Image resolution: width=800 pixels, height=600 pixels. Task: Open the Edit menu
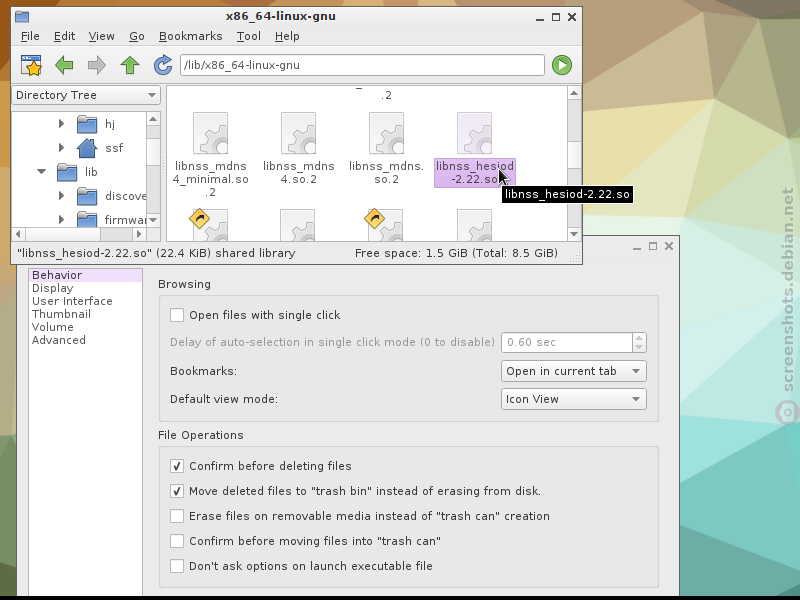64,36
